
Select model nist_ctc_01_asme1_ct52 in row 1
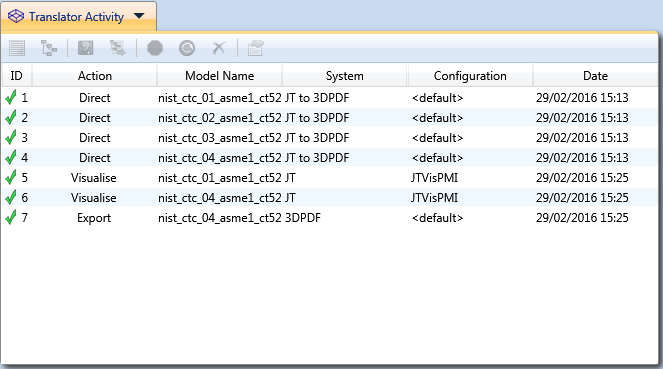(219, 98)
